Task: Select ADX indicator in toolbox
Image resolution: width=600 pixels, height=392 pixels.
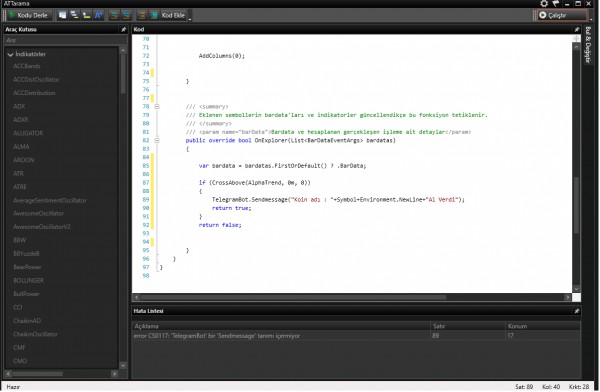Action: [19, 106]
